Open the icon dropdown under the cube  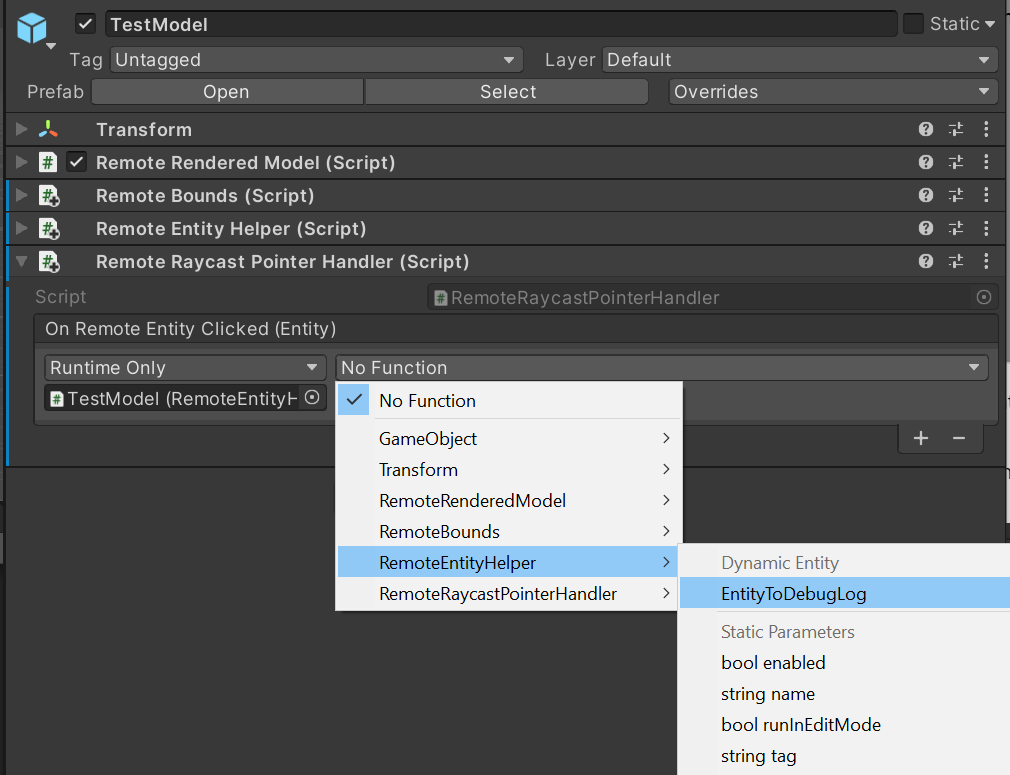click(x=51, y=46)
